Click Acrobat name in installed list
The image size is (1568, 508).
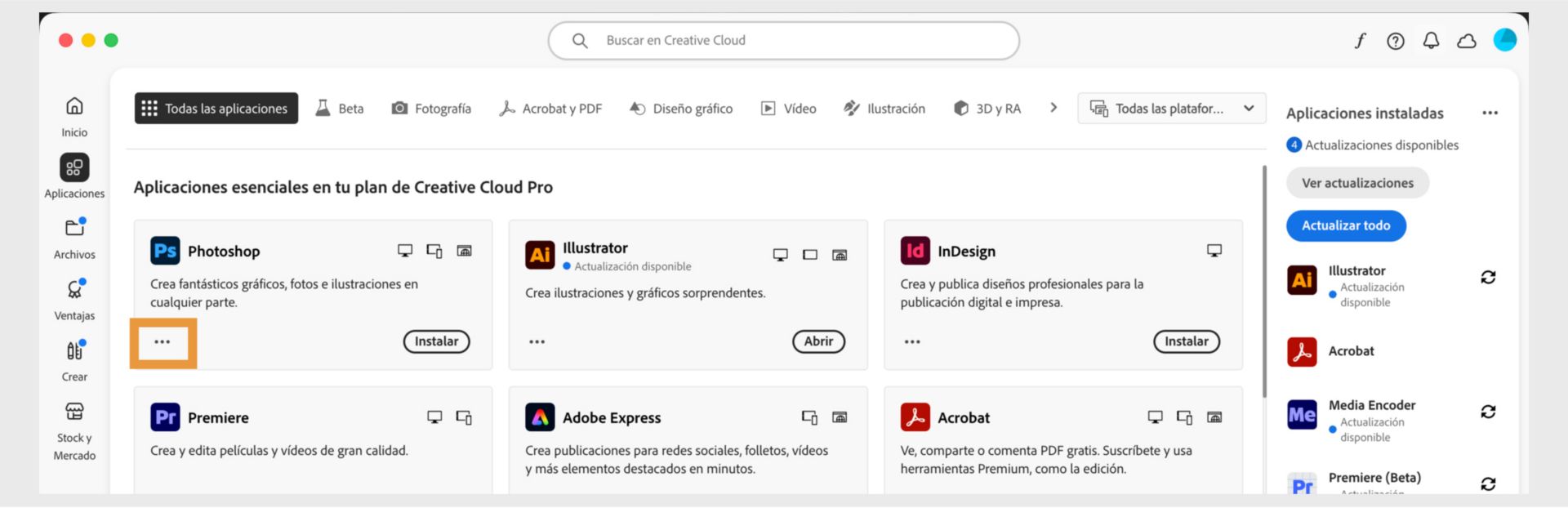[1351, 351]
